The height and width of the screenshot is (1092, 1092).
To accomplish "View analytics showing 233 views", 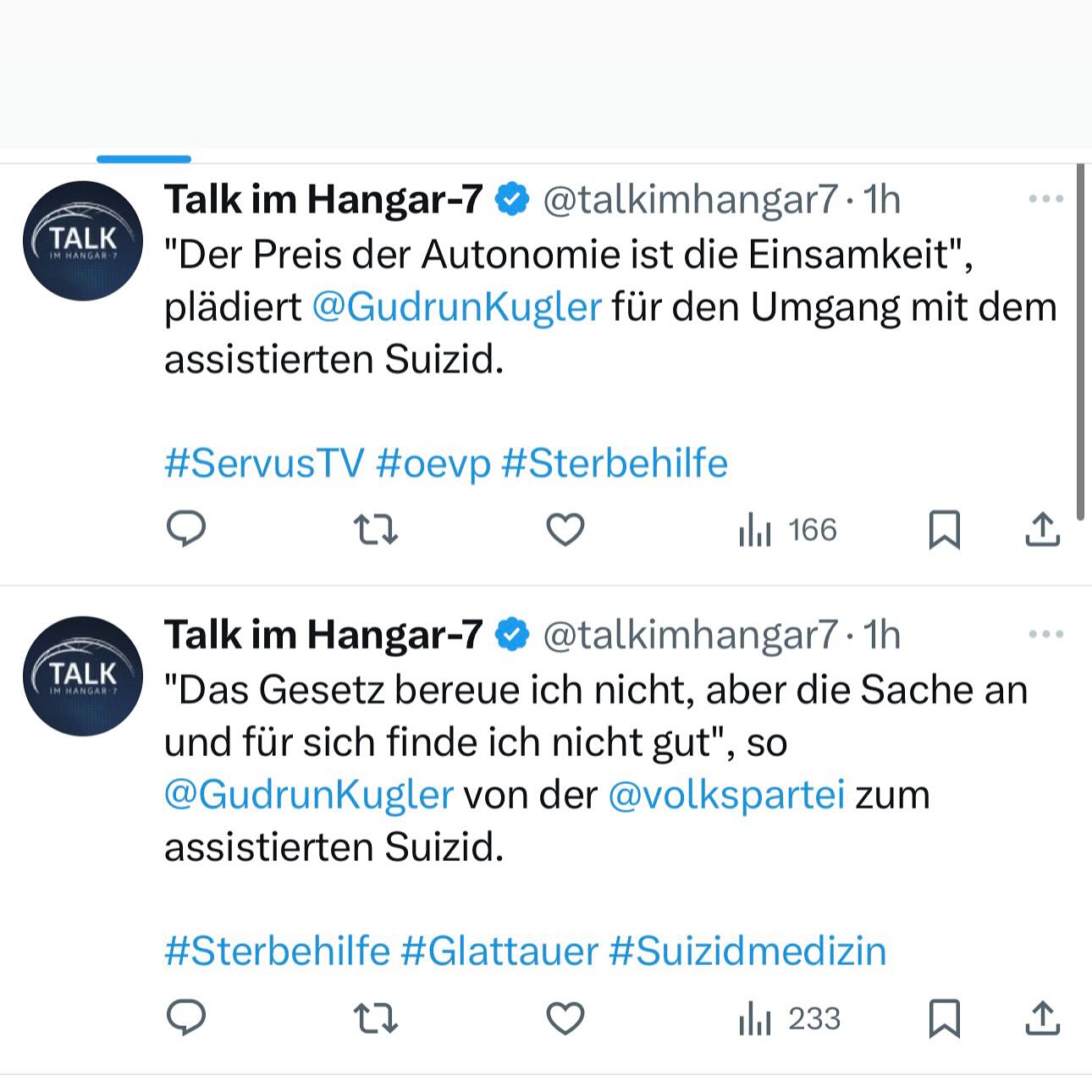I will click(x=789, y=1018).
